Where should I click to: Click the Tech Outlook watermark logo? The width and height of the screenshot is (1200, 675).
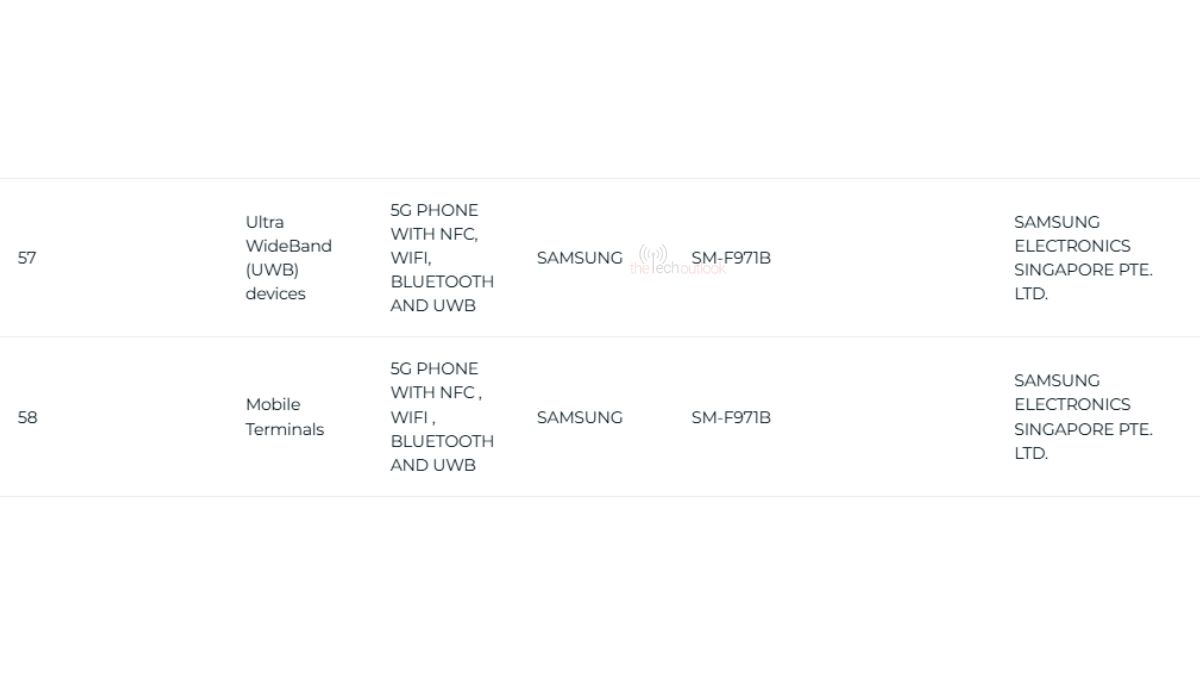point(677,260)
